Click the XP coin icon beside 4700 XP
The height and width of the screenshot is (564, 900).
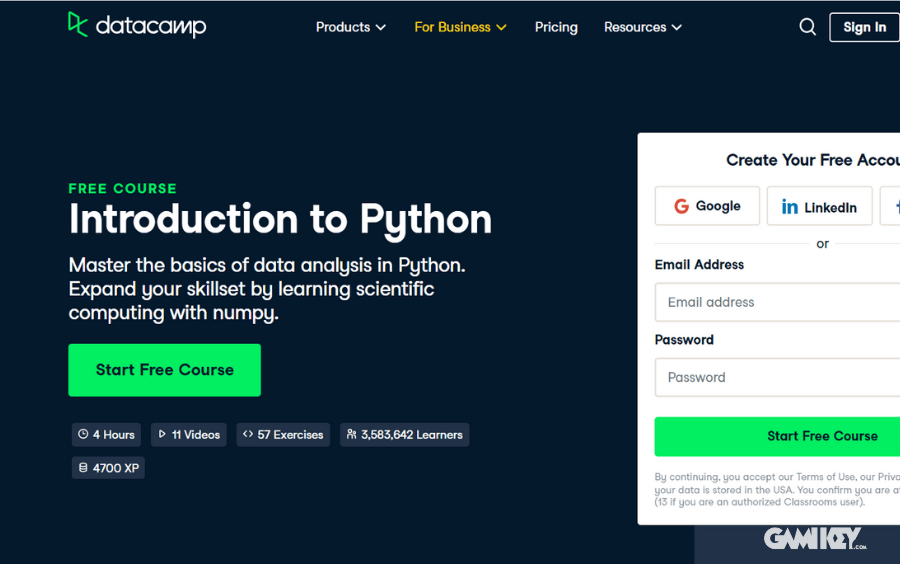tap(83, 468)
